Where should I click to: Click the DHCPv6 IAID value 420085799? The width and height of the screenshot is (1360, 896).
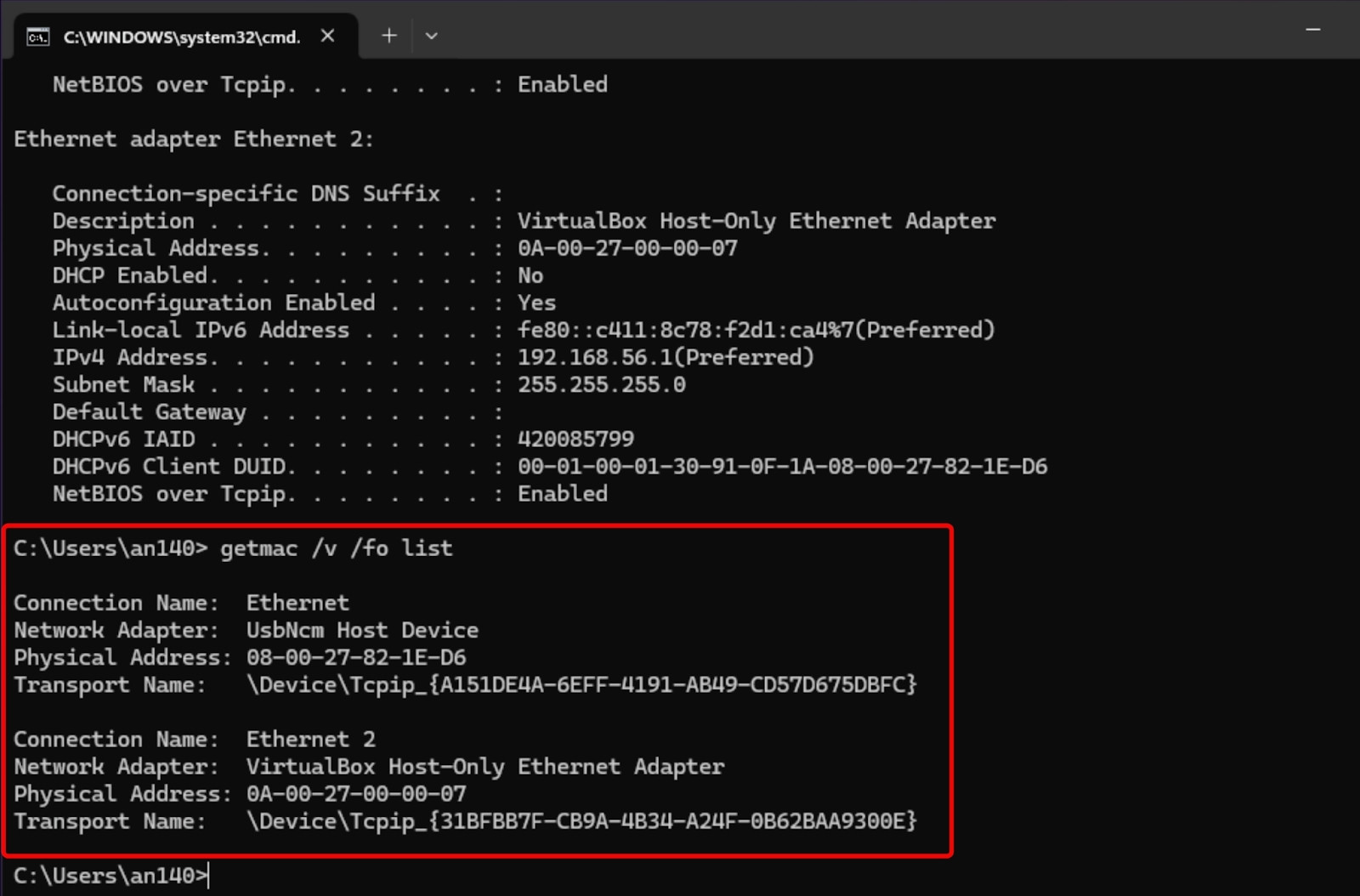coord(575,439)
